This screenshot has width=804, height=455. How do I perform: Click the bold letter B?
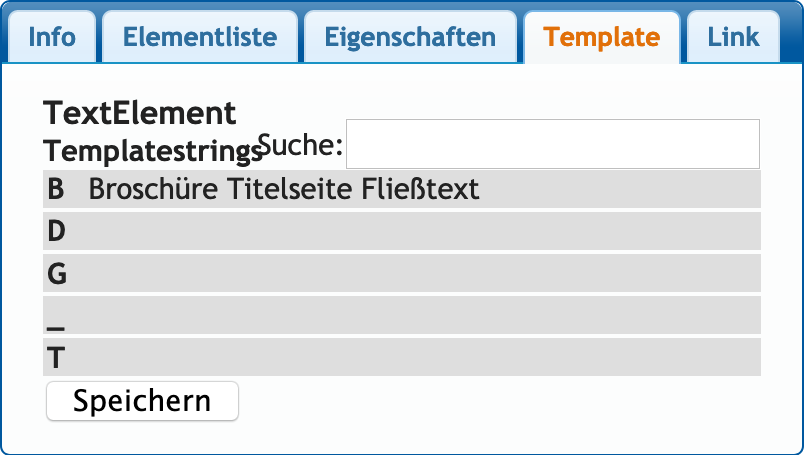click(56, 189)
